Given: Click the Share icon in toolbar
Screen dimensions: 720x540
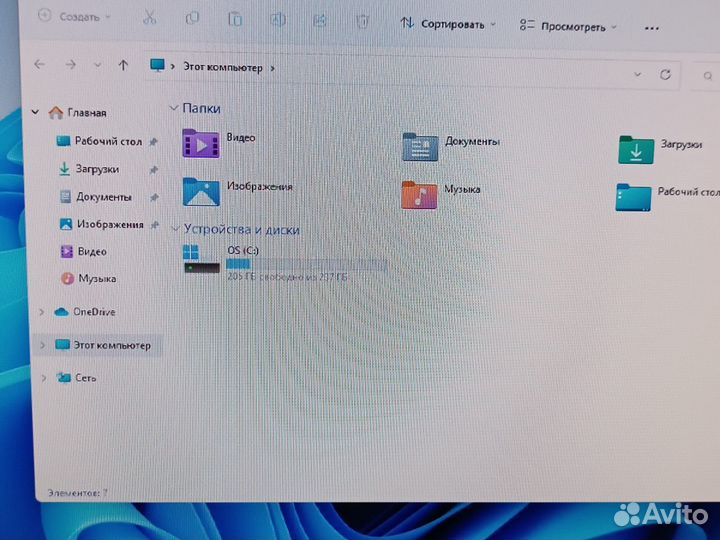Looking at the screenshot, I should click(320, 21).
